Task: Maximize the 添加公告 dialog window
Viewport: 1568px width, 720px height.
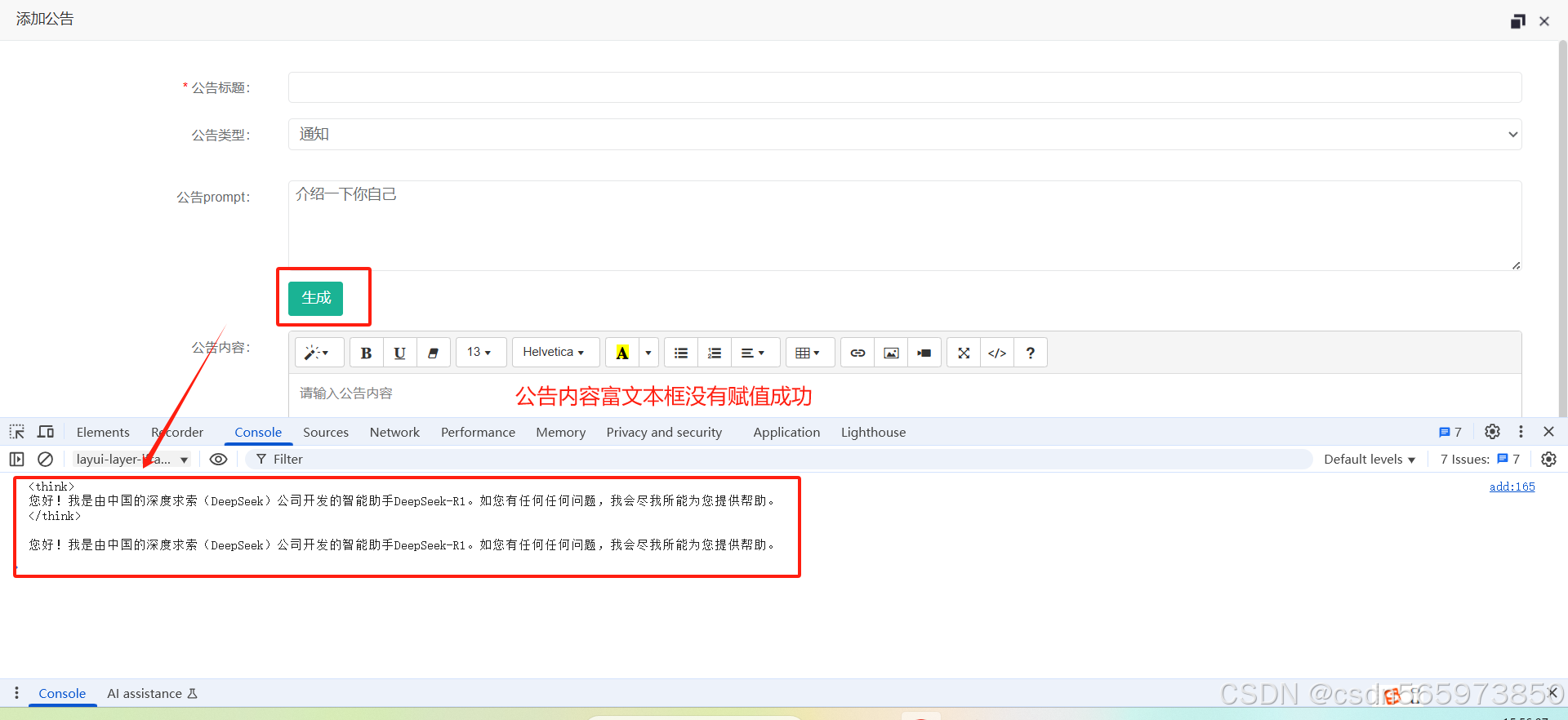Action: coord(1517,21)
